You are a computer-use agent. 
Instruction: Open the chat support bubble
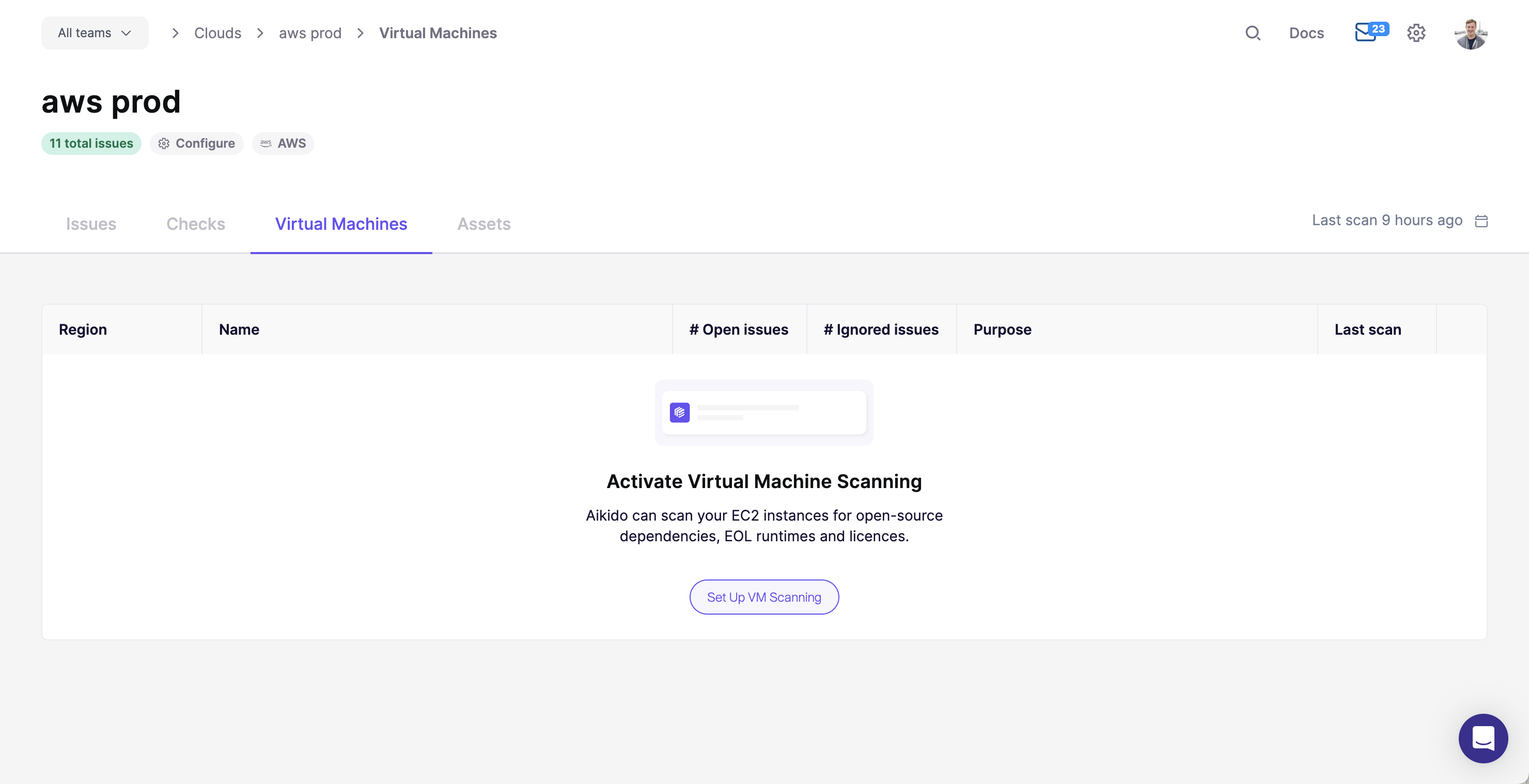coord(1483,739)
